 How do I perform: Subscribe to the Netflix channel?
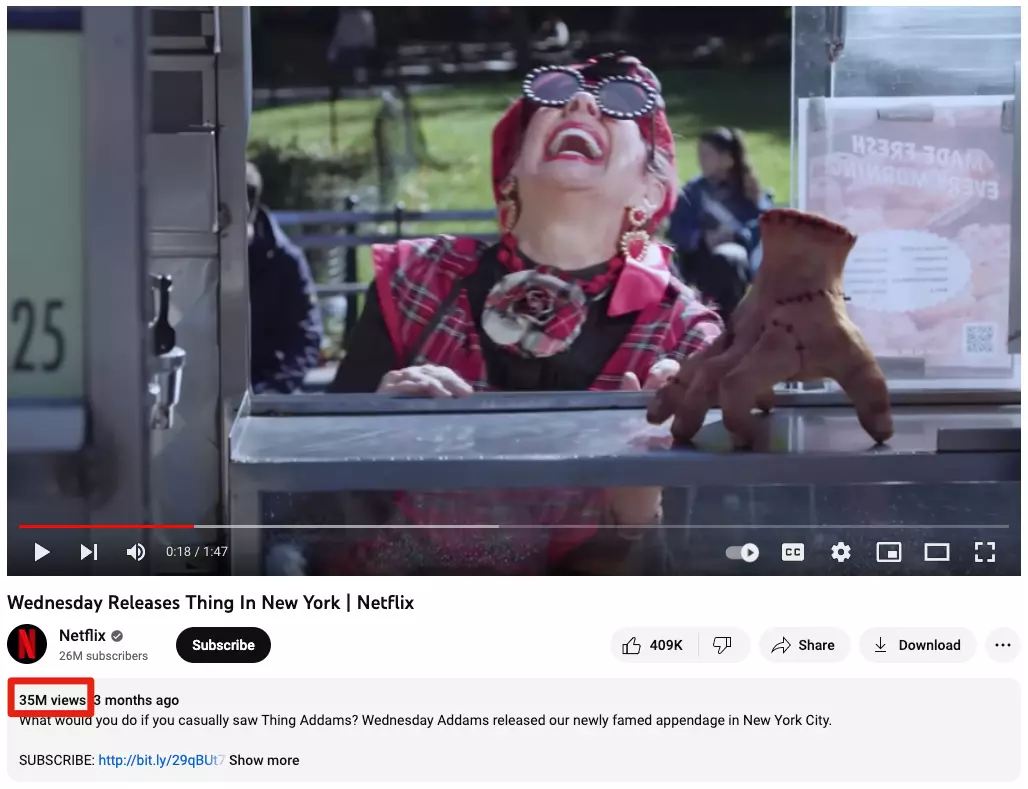click(223, 645)
